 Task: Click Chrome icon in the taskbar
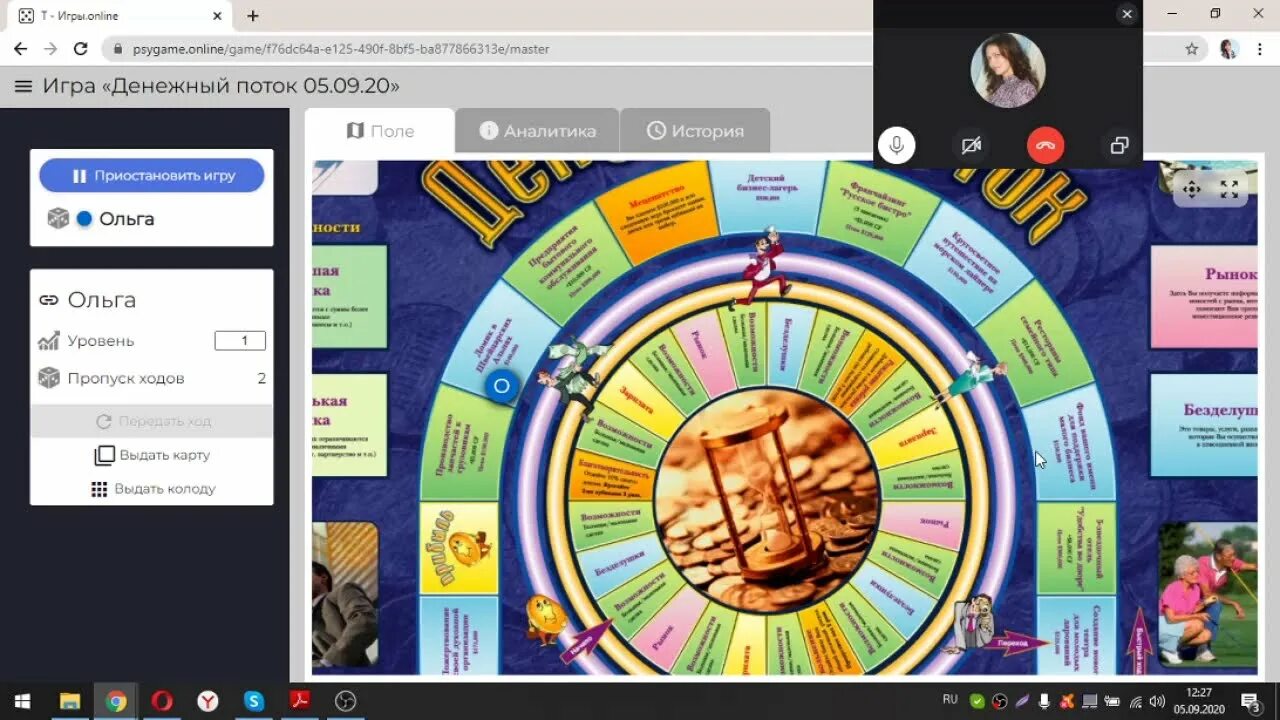point(116,700)
